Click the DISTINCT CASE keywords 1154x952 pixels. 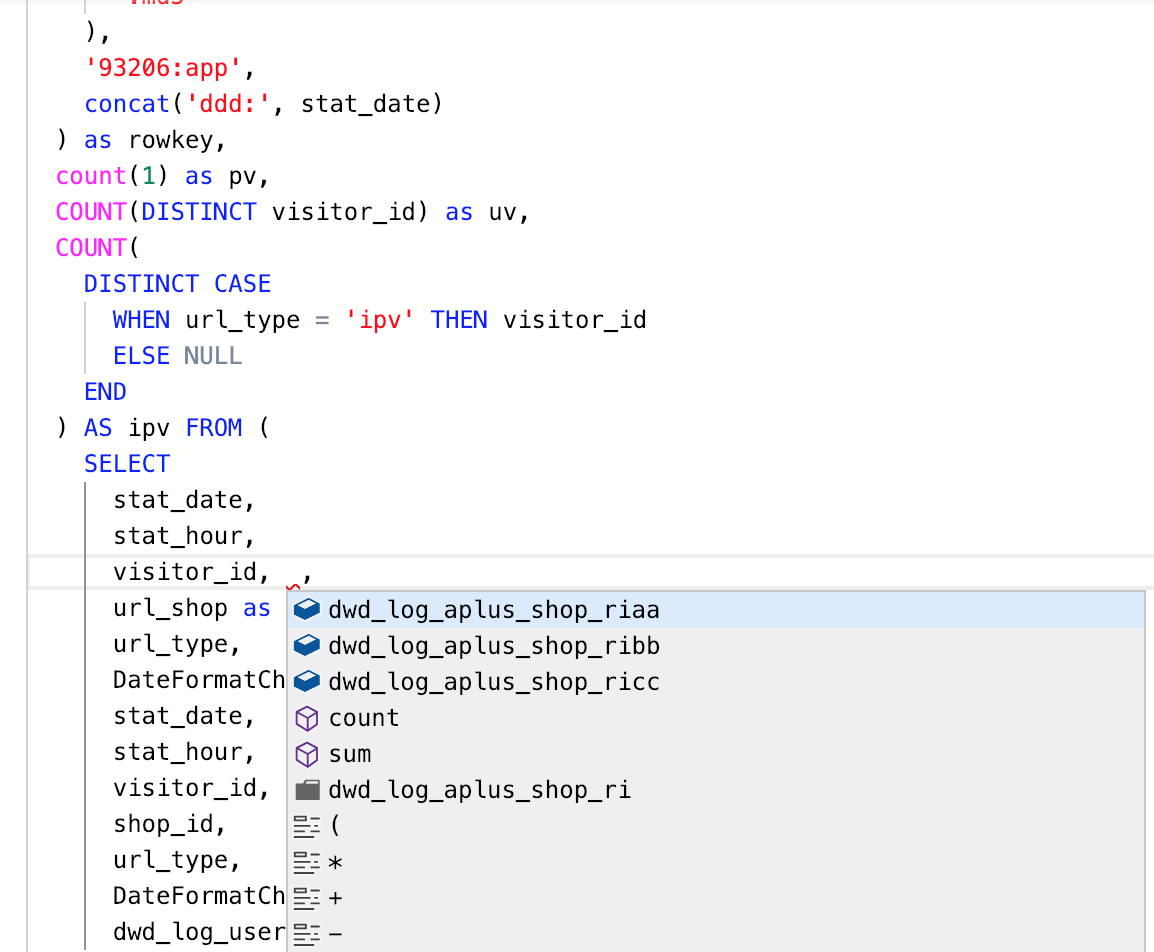(x=177, y=284)
